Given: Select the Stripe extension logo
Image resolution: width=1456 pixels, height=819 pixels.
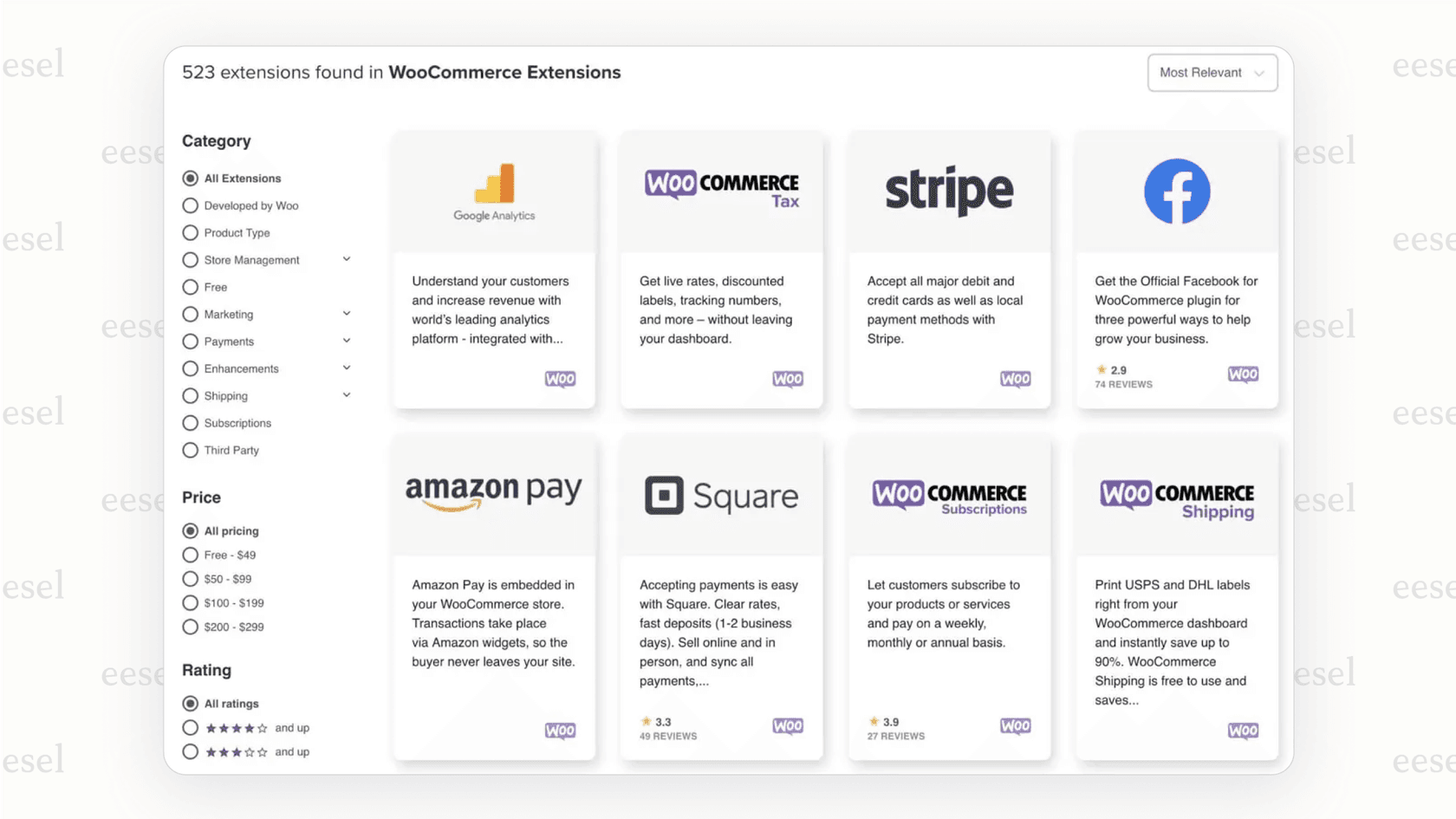Looking at the screenshot, I should click(948, 191).
